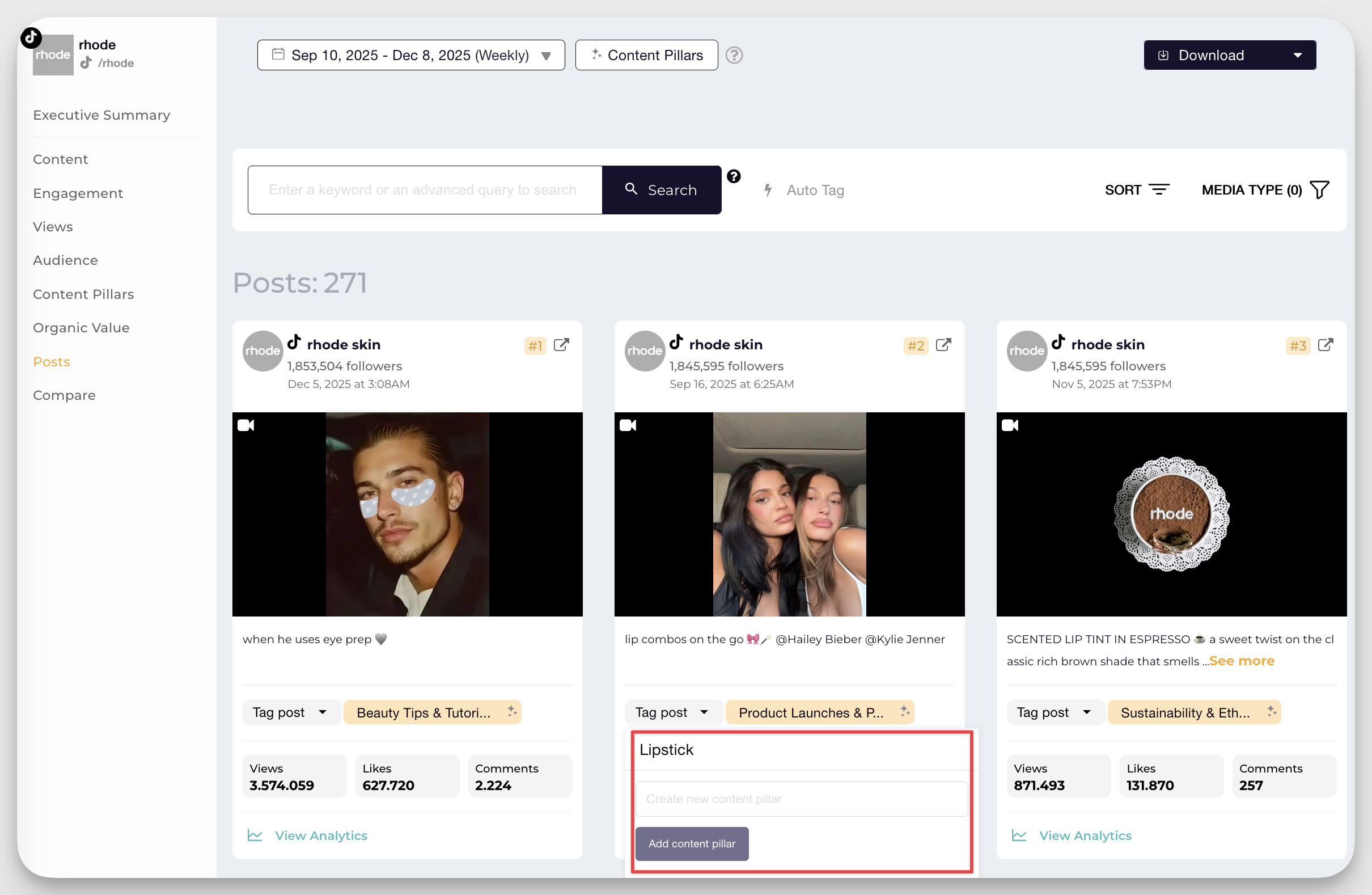Click the espresso lip tint video thumbnail
1372x895 pixels.
click(x=1171, y=514)
